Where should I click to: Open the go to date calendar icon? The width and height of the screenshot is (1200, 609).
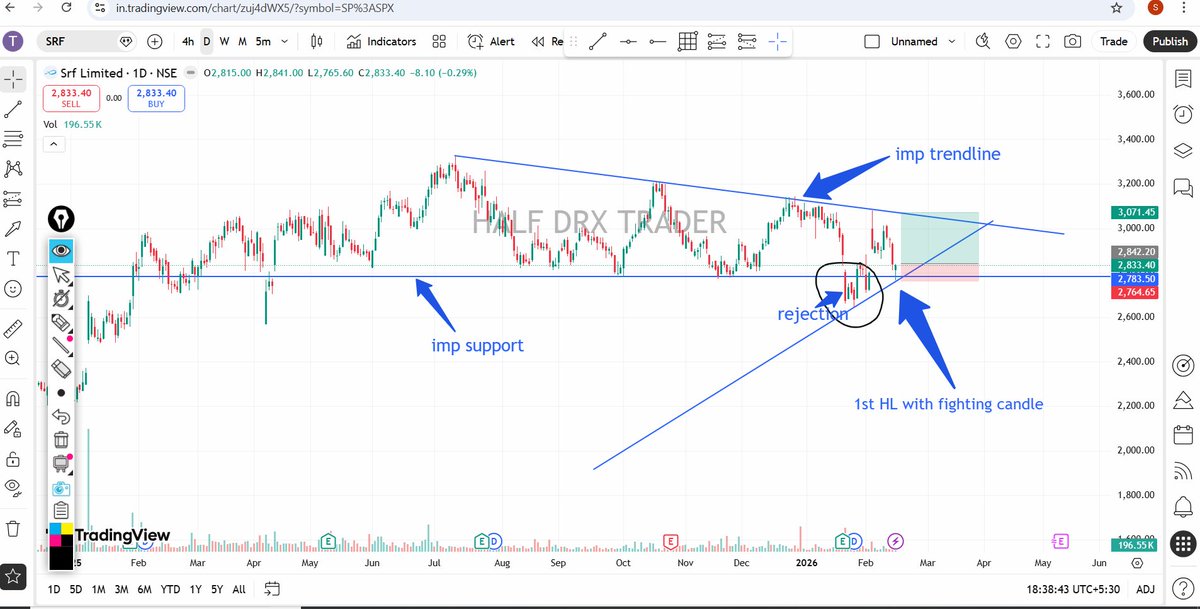[272, 589]
